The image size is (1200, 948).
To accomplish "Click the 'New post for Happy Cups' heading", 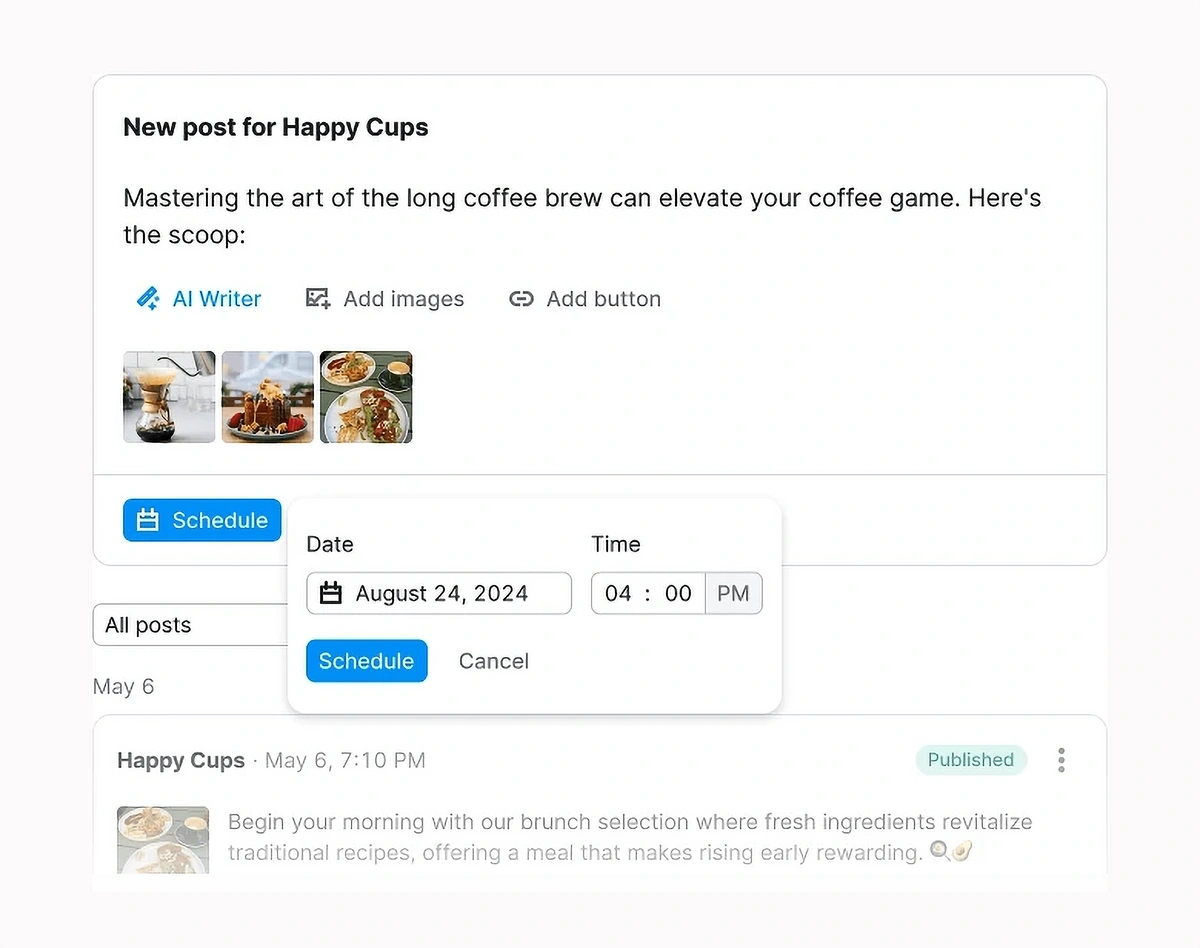I will [276, 127].
